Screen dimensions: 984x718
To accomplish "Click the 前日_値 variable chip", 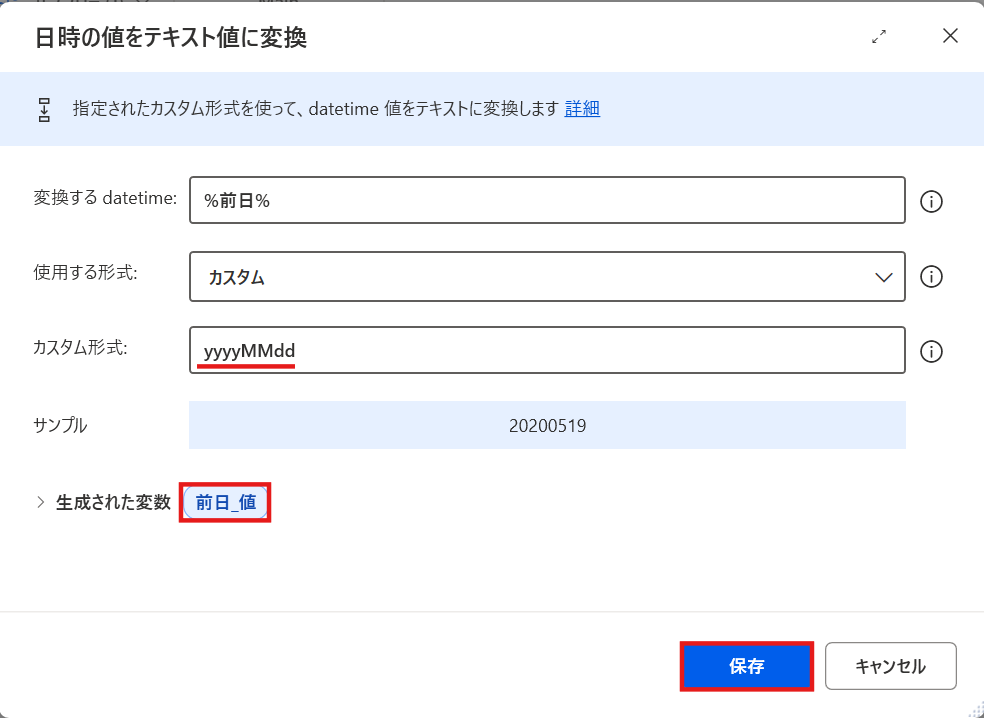I will tap(225, 503).
